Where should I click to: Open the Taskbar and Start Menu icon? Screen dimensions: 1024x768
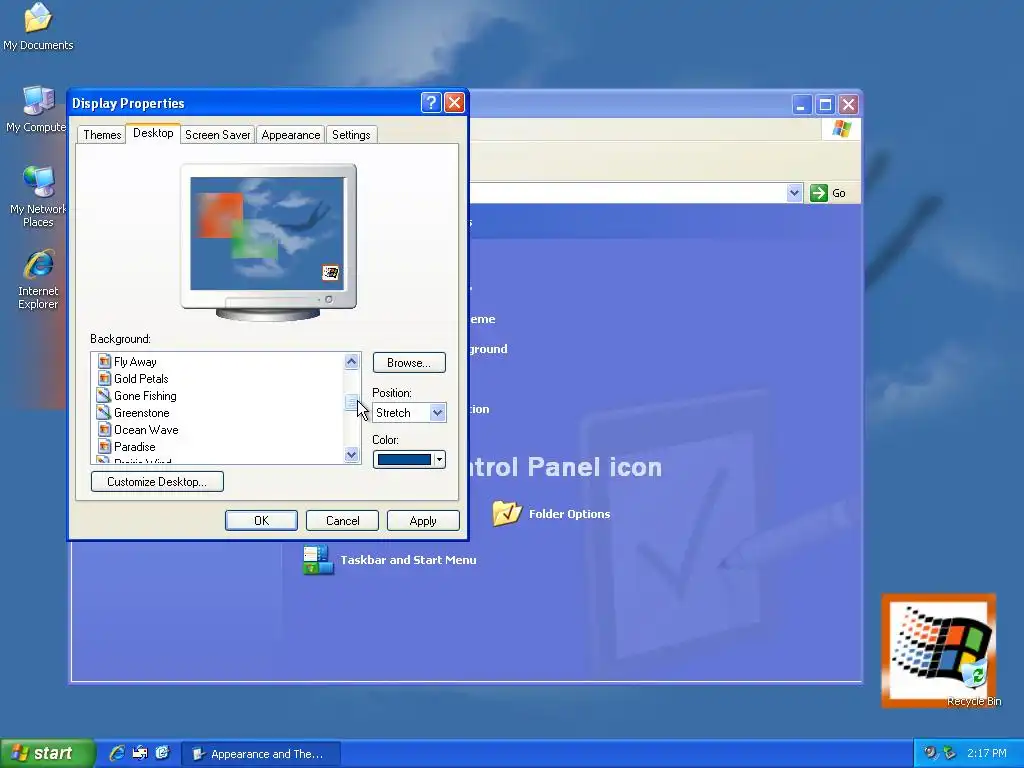(318, 560)
